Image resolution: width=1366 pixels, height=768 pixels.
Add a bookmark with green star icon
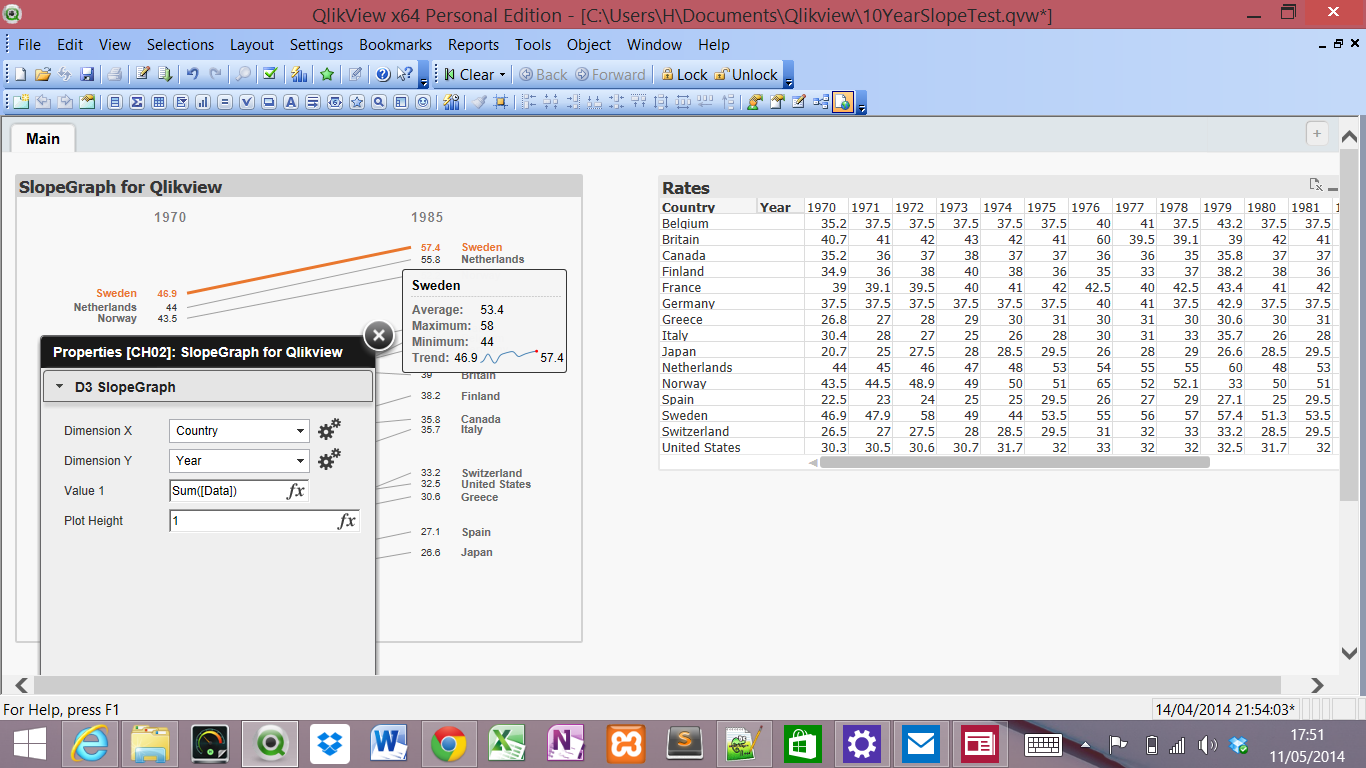coord(327,74)
